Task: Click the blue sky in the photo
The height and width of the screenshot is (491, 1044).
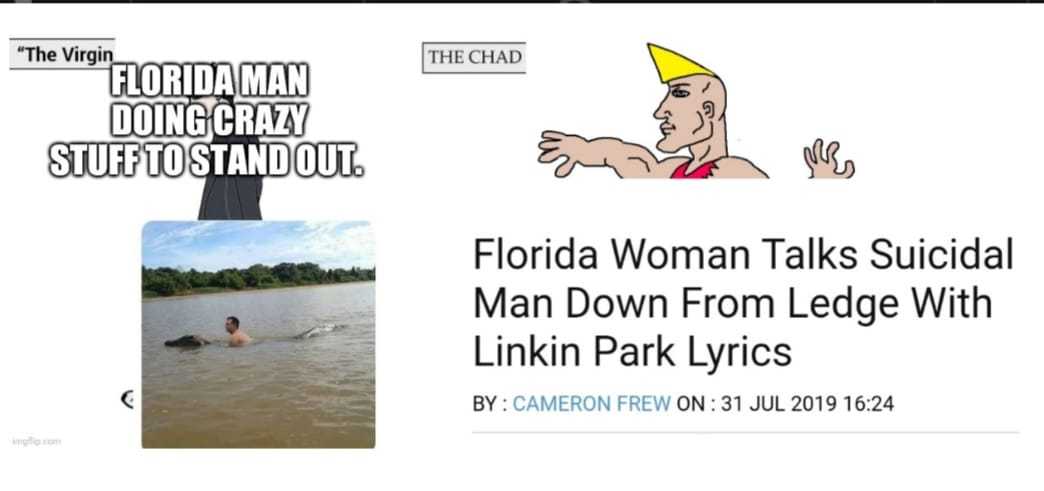Action: pyautogui.click(x=258, y=244)
